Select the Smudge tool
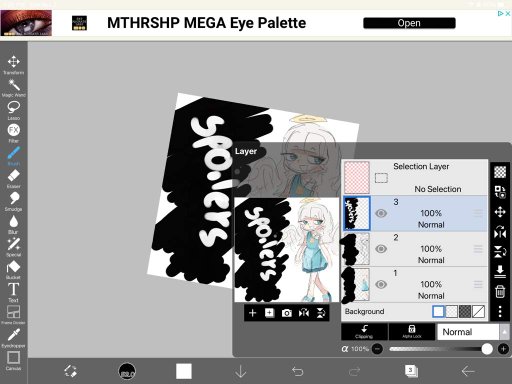This screenshot has width=512, height=384. (14, 202)
